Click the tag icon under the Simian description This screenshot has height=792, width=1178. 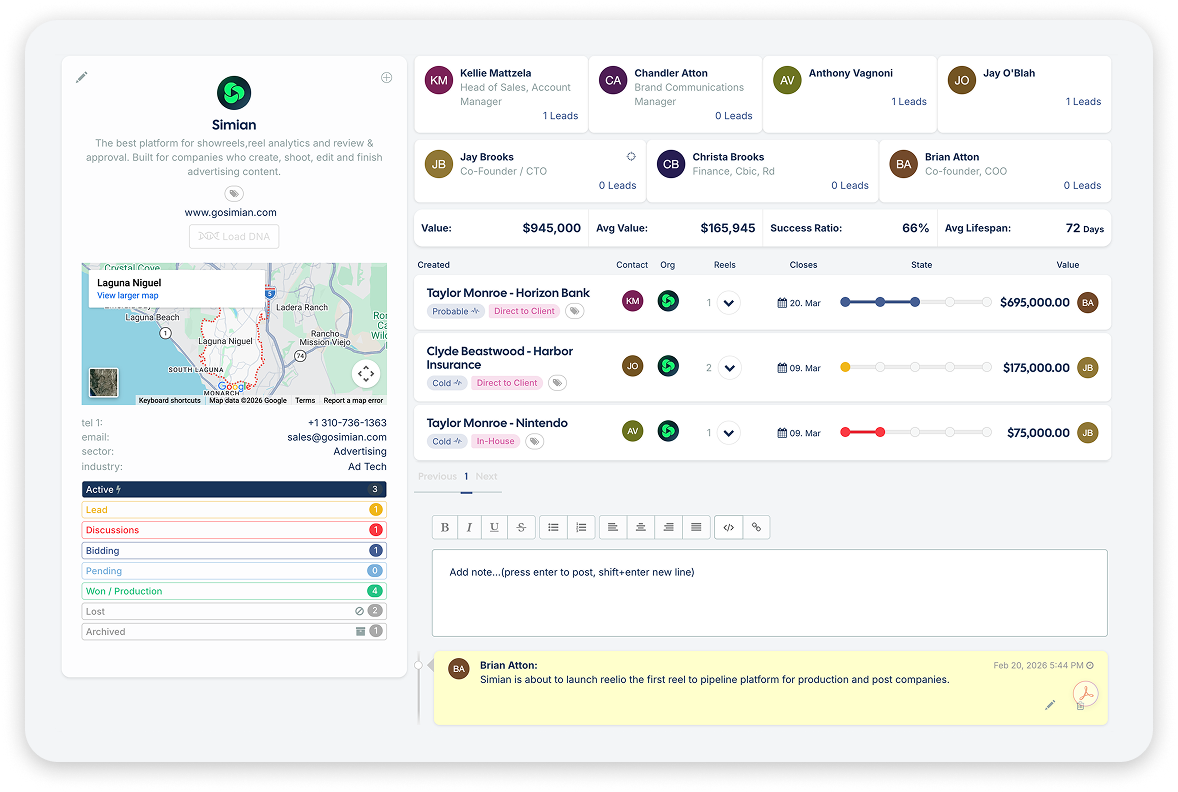(x=233, y=194)
